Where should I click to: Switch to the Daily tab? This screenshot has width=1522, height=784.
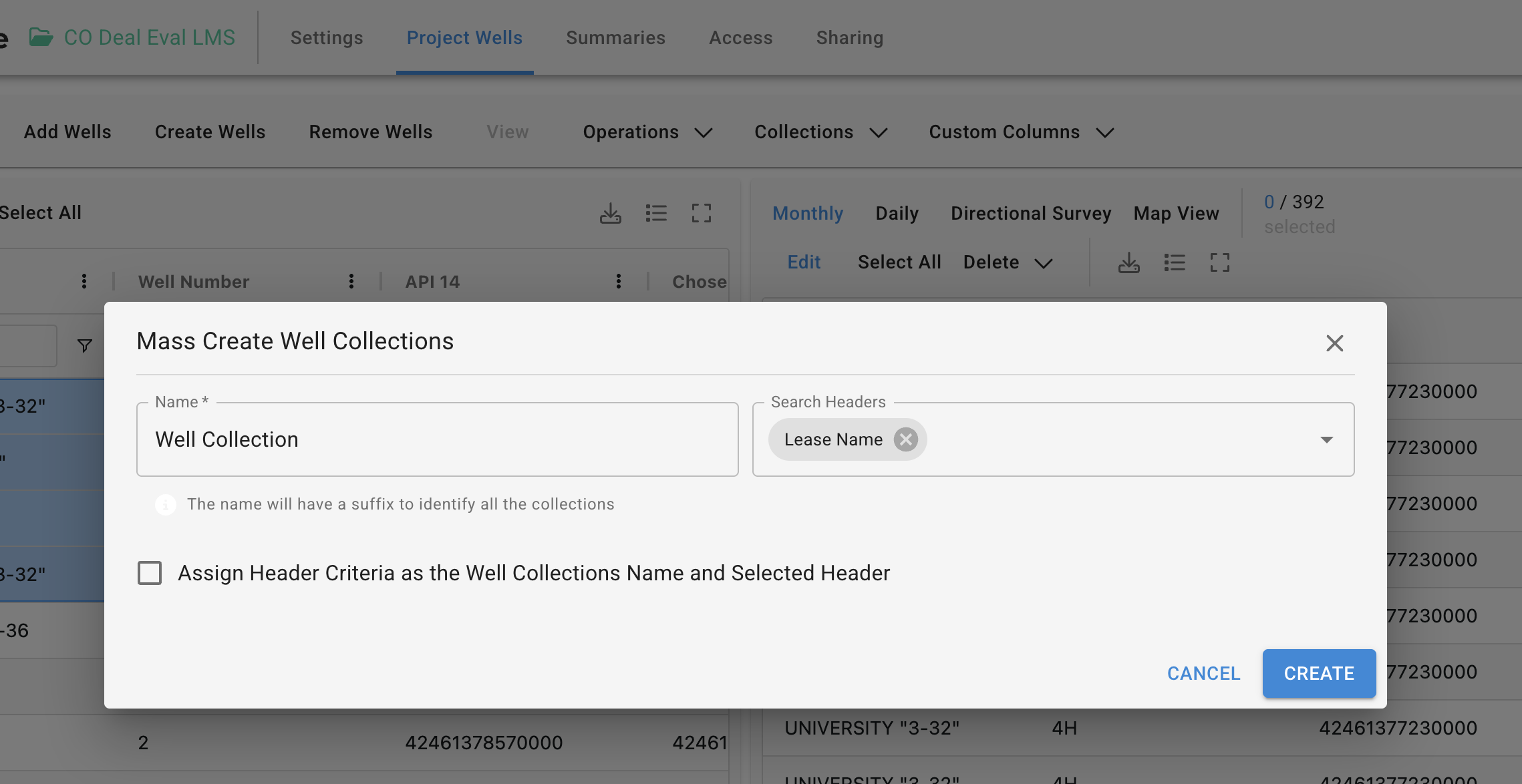tap(897, 214)
